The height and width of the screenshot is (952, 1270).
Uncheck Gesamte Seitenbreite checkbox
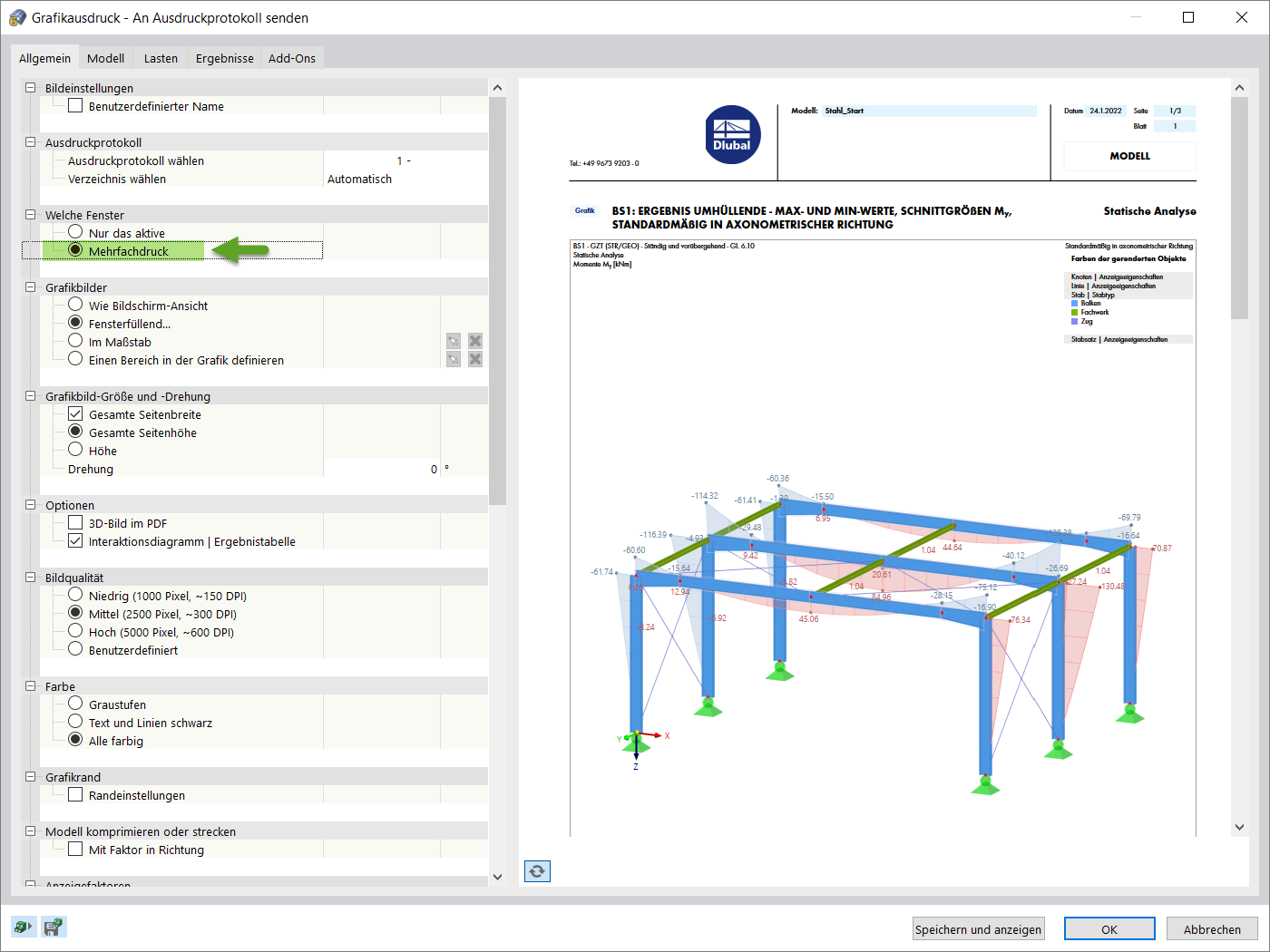tap(75, 413)
